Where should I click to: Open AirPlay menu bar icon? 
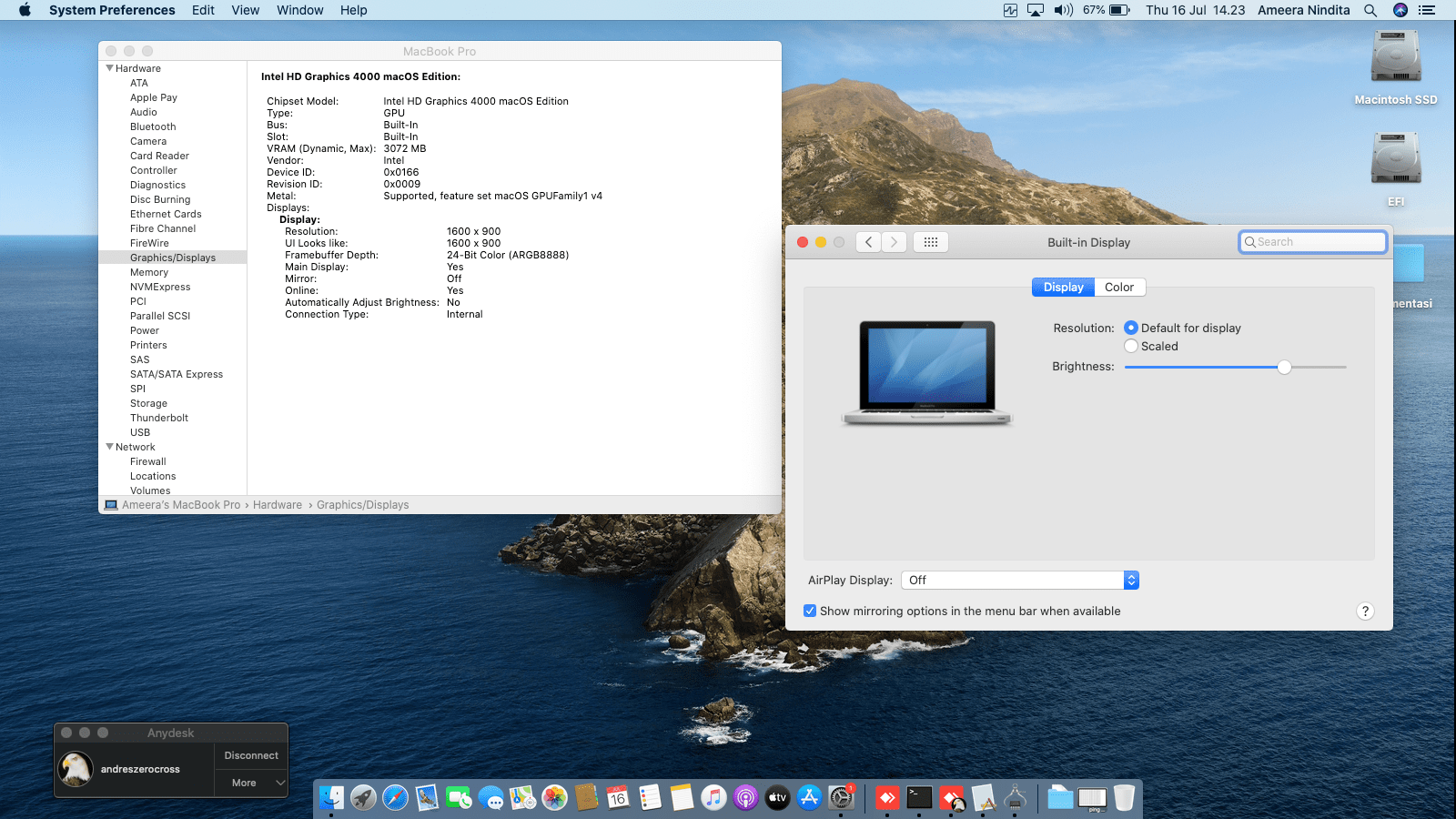tap(1036, 10)
